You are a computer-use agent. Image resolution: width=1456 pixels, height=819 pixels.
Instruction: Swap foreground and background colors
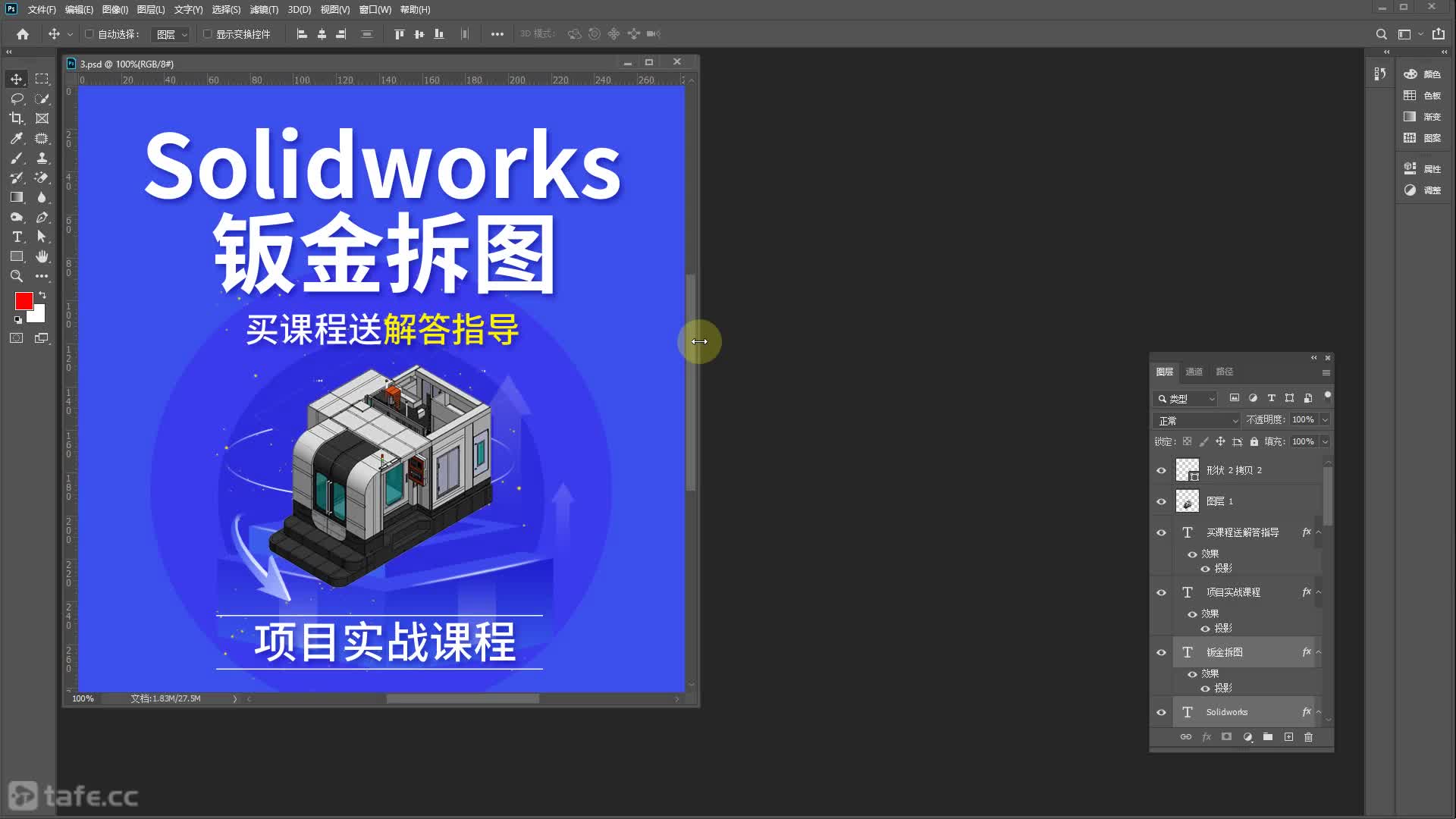42,294
